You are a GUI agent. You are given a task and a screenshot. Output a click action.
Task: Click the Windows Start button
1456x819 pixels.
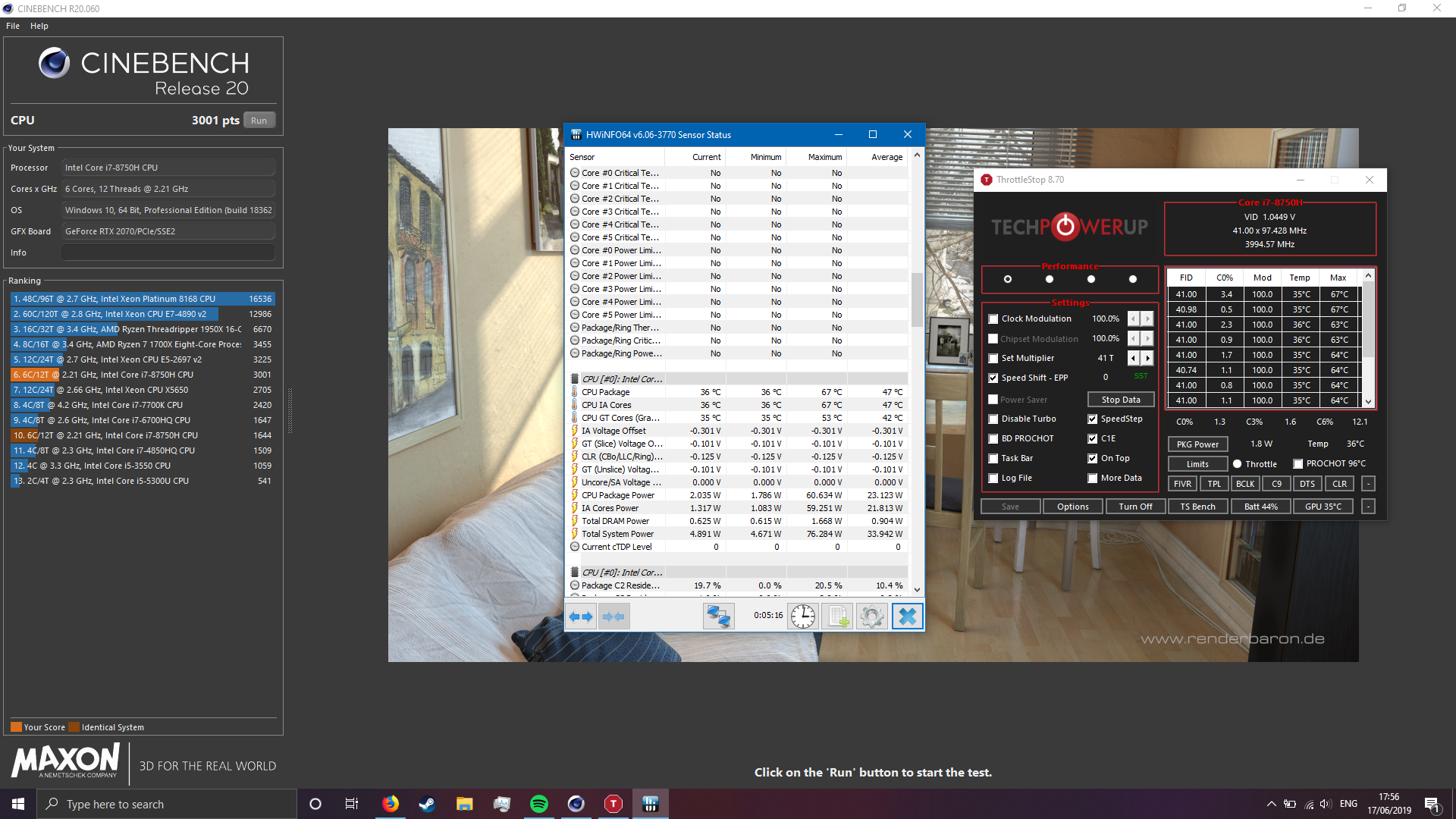[18, 804]
